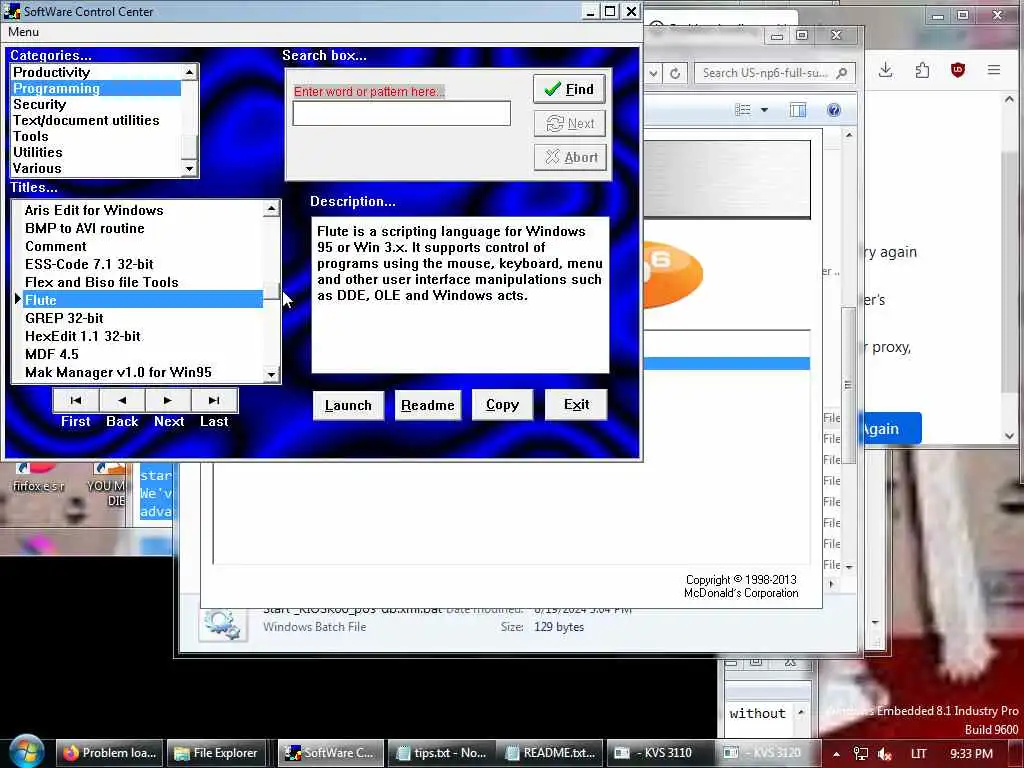Select BMP to AVI routine title

(x=142, y=228)
